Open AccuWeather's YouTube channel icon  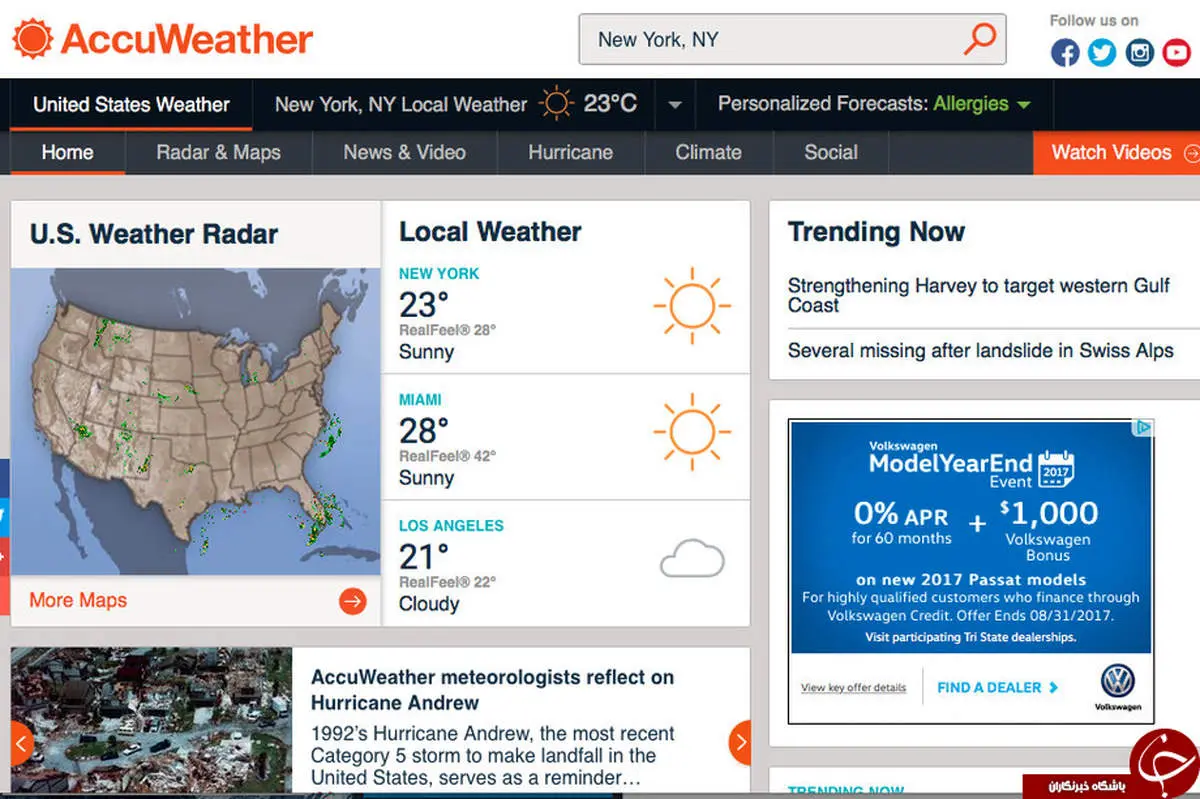(x=1176, y=52)
